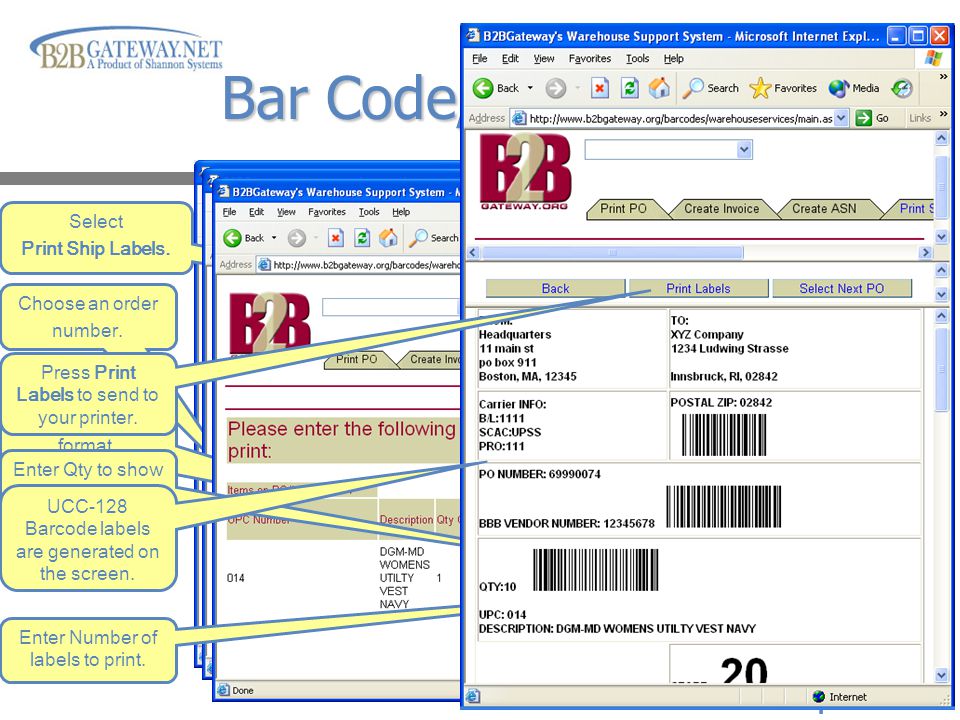Click the 'SCAC:UPSS' carrier line

tap(510, 432)
